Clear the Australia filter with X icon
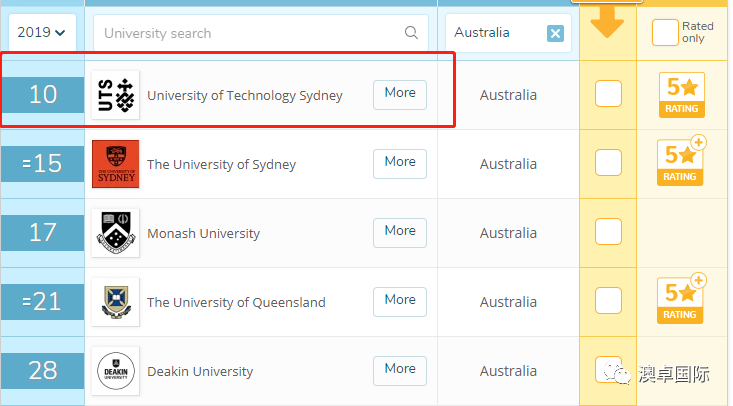The height and width of the screenshot is (406, 733). 555,33
